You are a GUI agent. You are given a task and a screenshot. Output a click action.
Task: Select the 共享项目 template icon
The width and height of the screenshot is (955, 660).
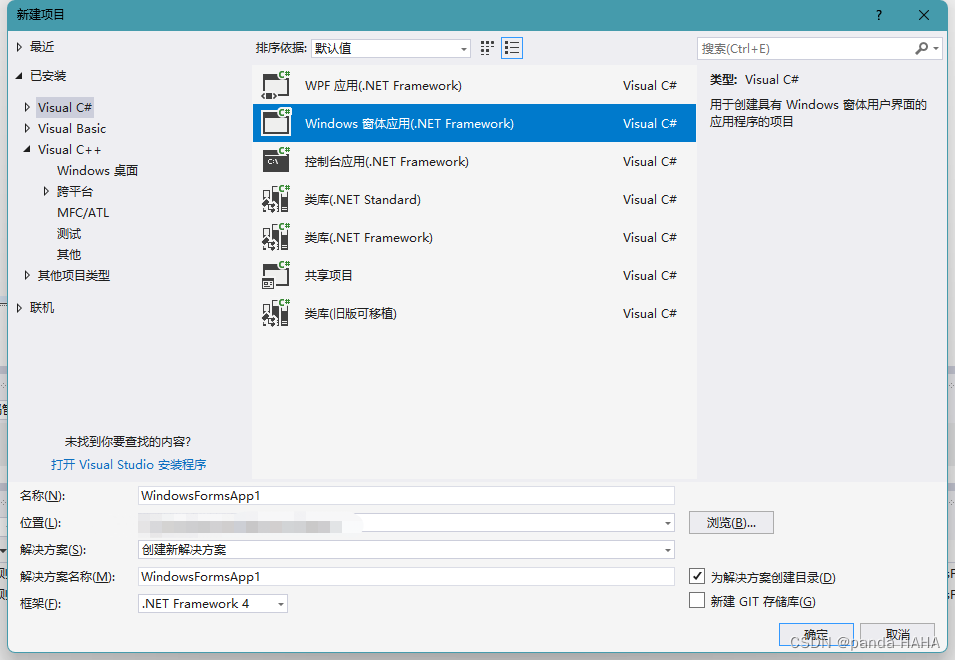tap(275, 275)
